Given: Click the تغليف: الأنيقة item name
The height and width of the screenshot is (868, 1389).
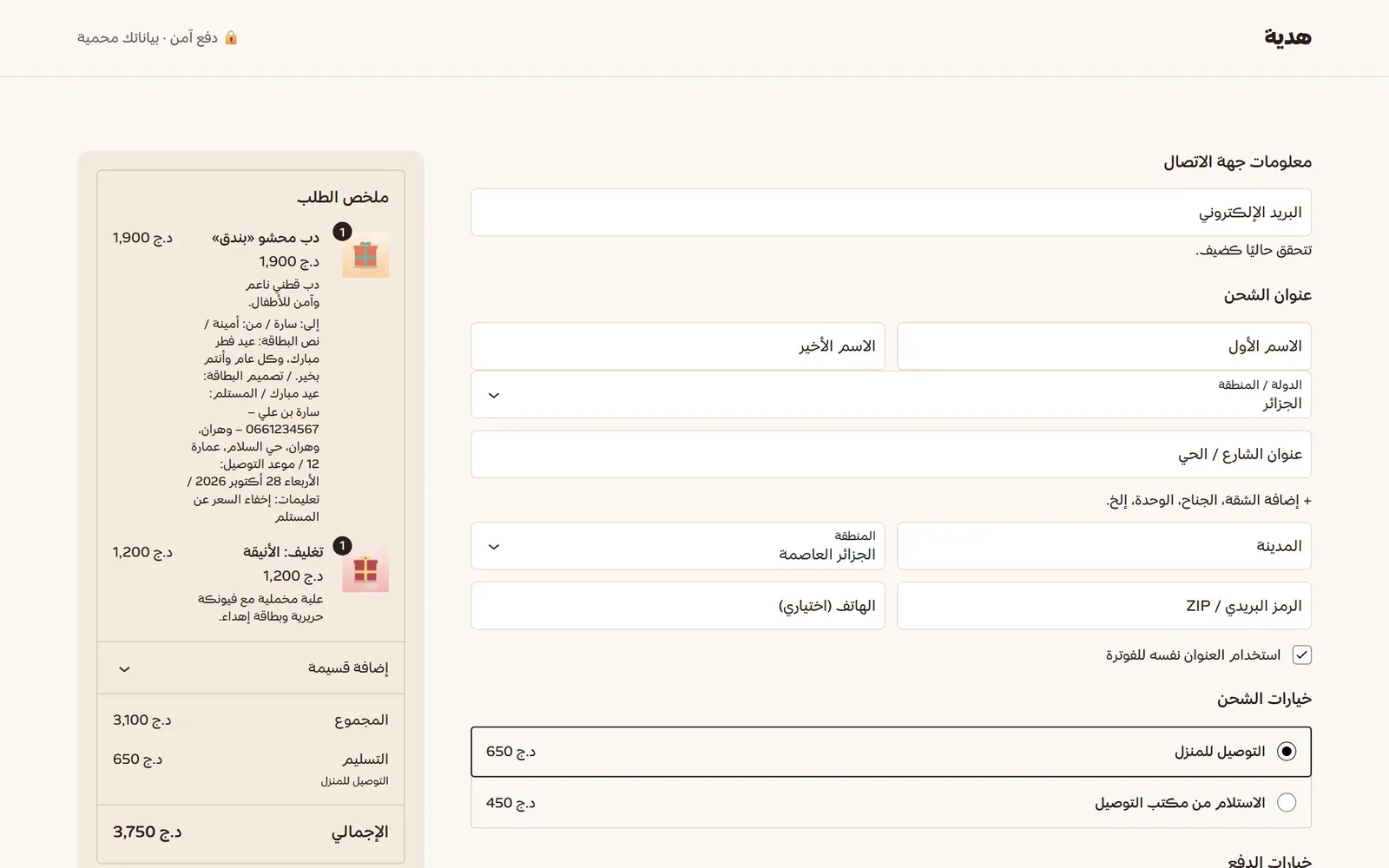Looking at the screenshot, I should pyautogui.click(x=283, y=552).
